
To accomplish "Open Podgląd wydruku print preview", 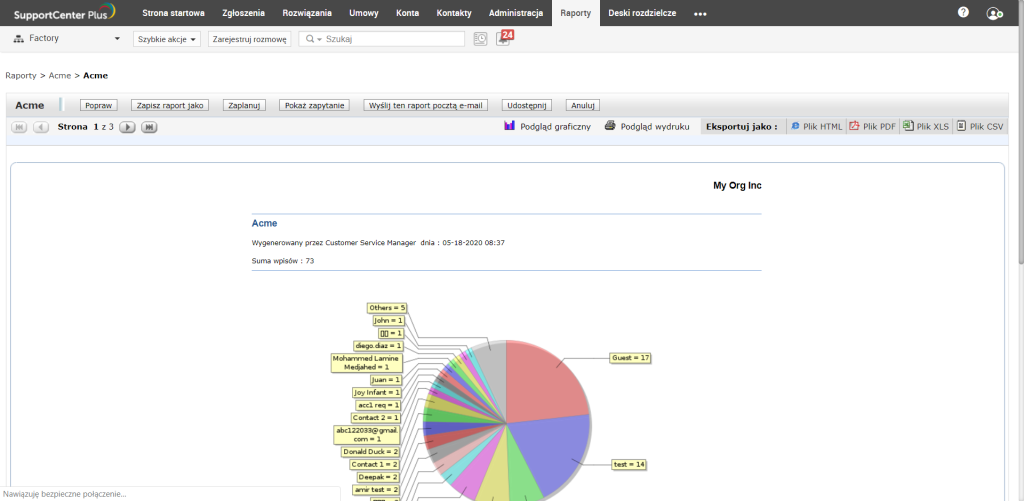I will (647, 127).
